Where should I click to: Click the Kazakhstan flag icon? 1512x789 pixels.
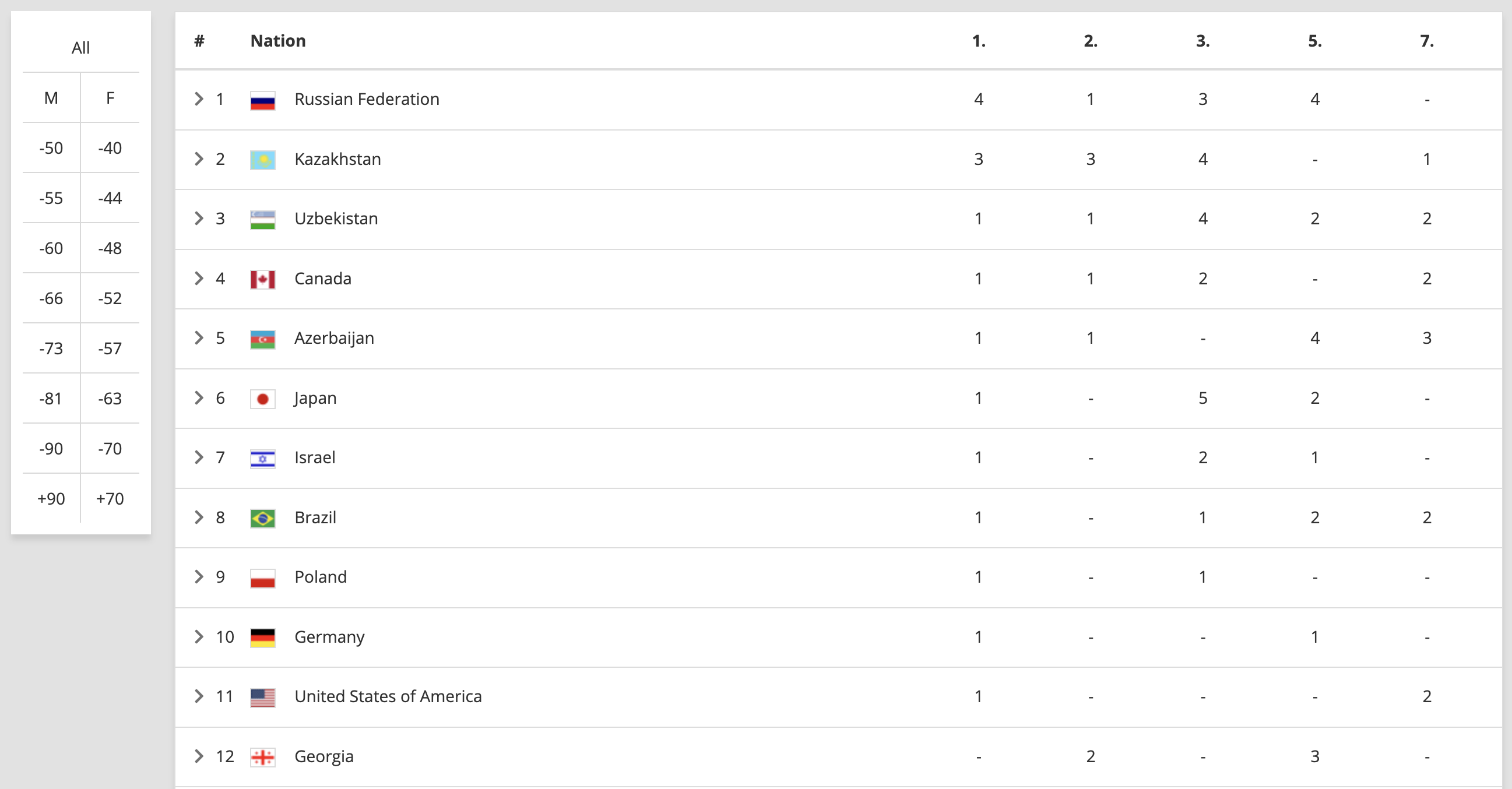point(262,160)
